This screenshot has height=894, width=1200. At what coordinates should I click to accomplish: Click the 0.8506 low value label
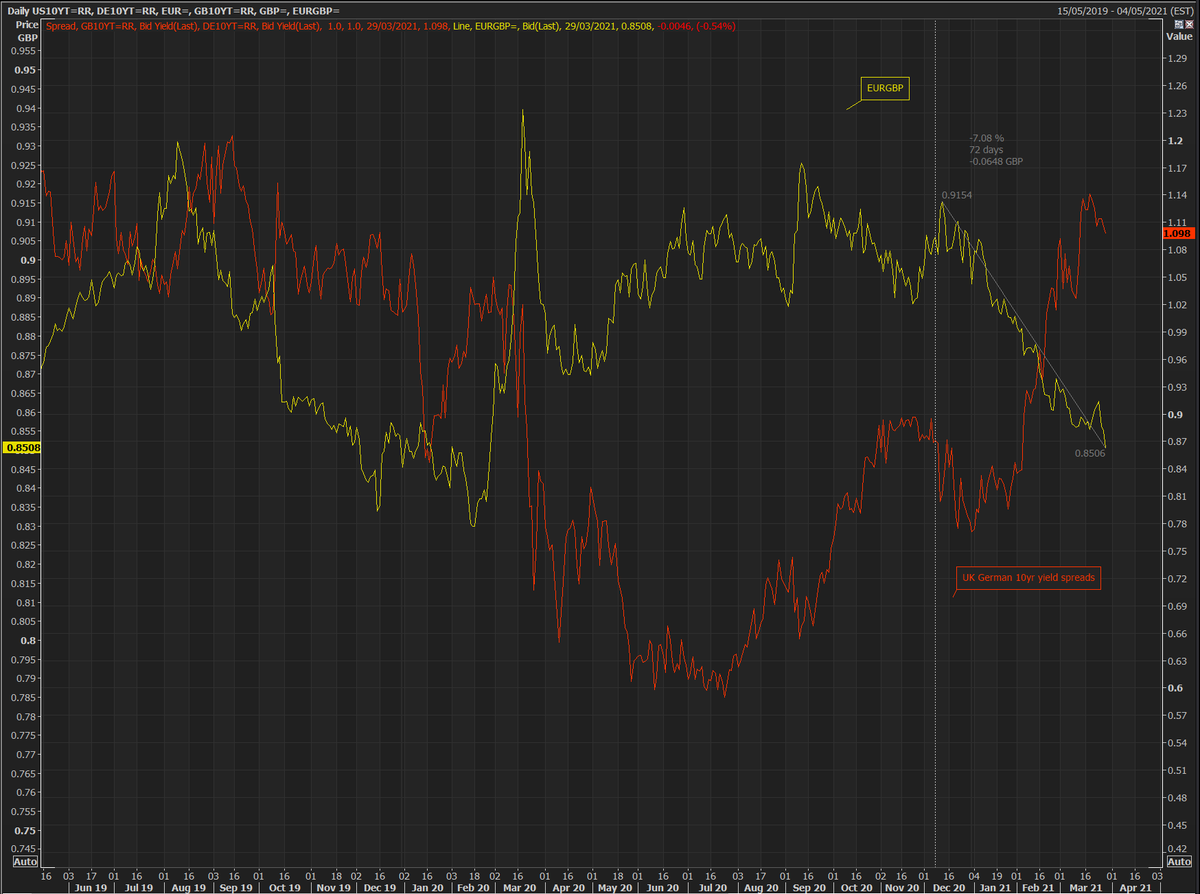tap(1090, 453)
